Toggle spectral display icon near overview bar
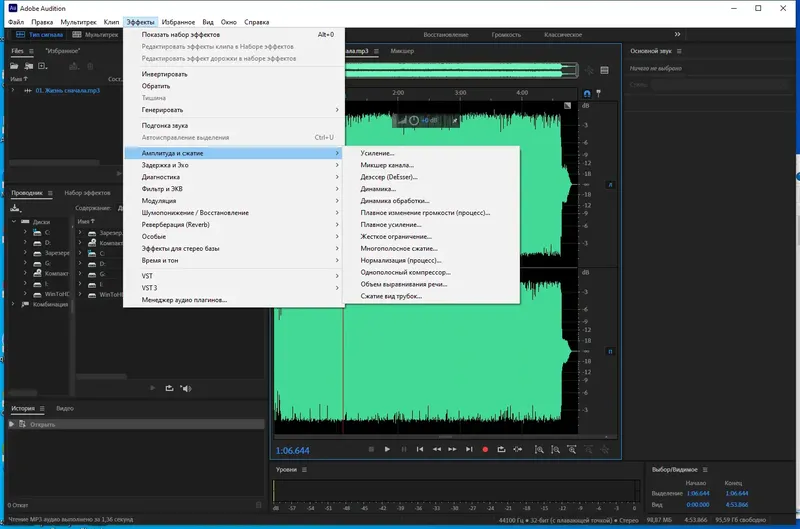800x529 pixels. click(x=605, y=70)
